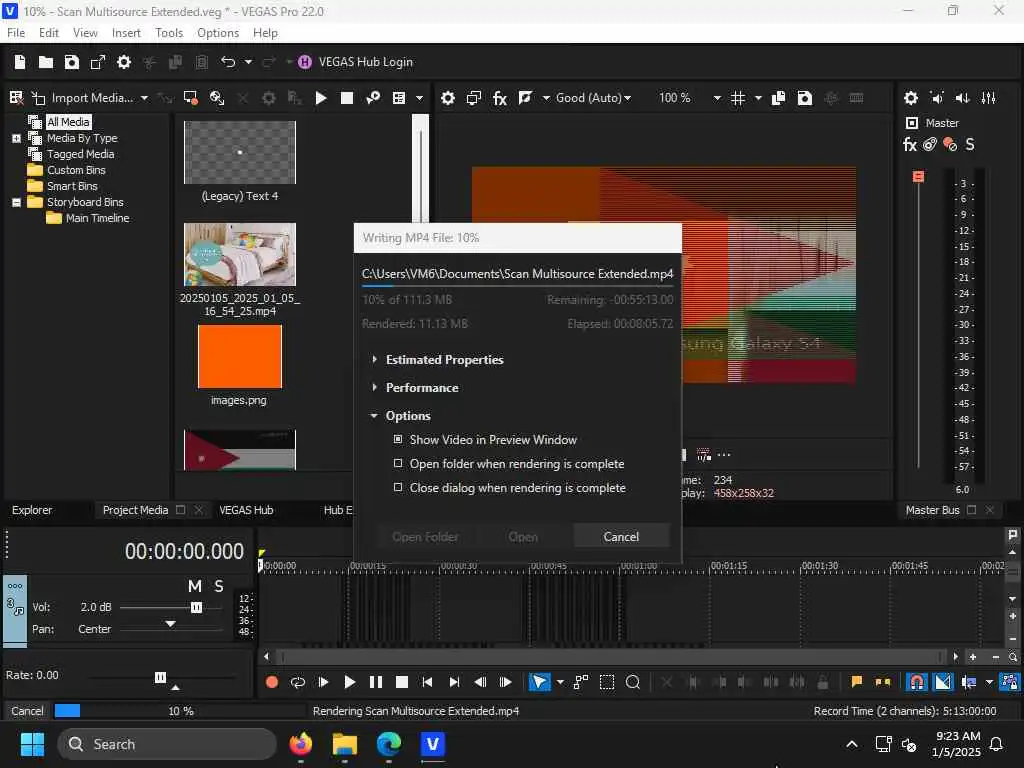
Task: Switch to Explorer tab
Action: tap(32, 510)
